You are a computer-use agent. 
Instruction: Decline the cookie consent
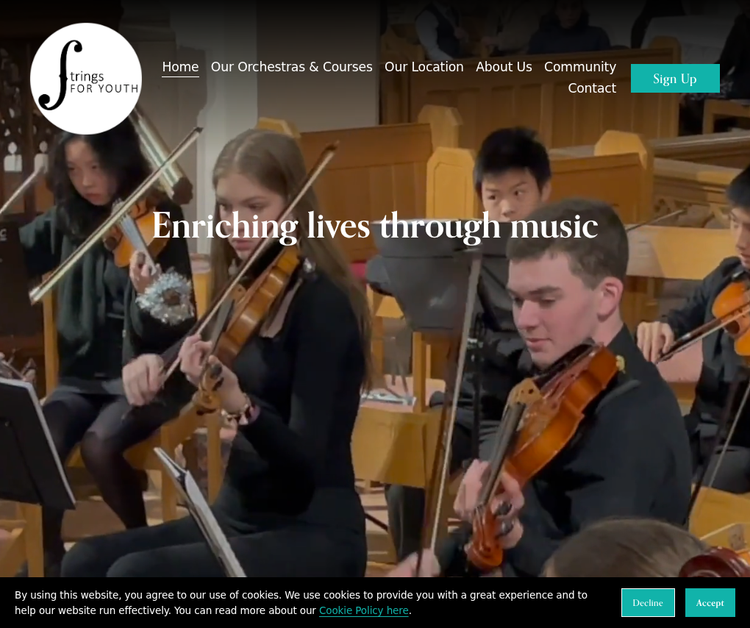[x=648, y=603]
